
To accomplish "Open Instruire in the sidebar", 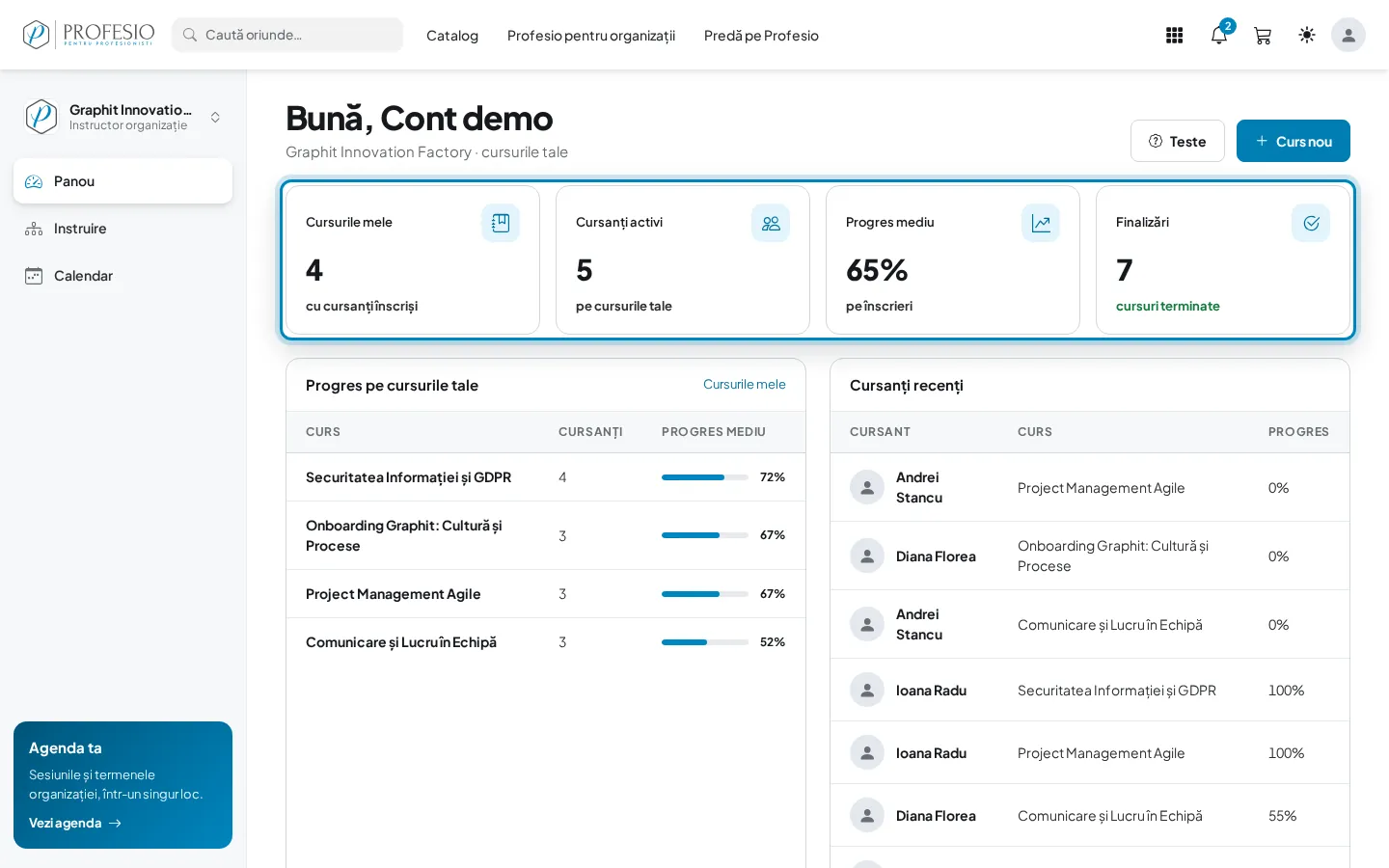I will point(123,229).
